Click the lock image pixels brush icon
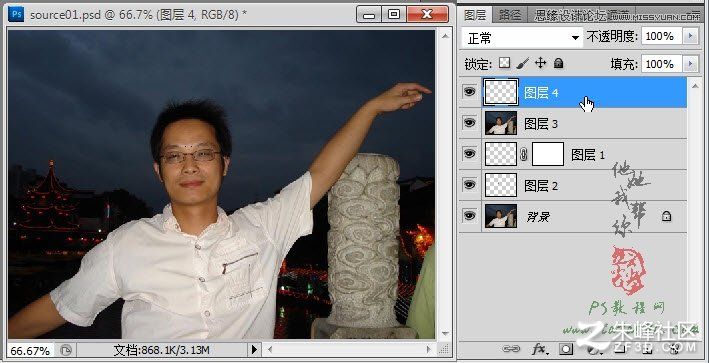The width and height of the screenshot is (709, 363). pos(523,63)
